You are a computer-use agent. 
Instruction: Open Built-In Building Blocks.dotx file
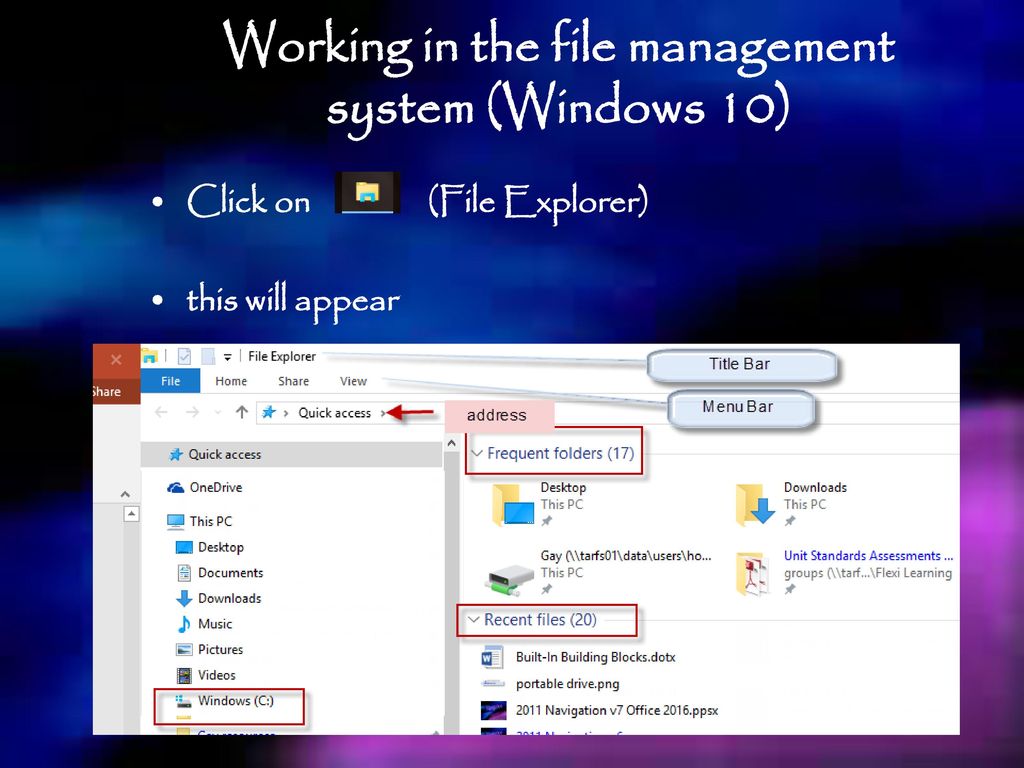click(x=595, y=657)
